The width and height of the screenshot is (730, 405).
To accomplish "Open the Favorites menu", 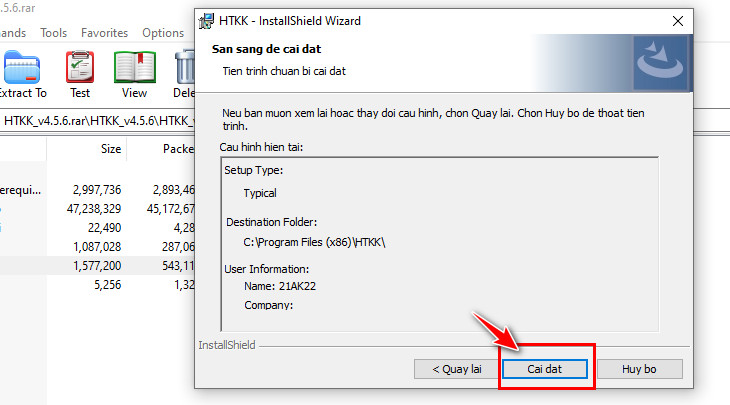I will coord(104,33).
